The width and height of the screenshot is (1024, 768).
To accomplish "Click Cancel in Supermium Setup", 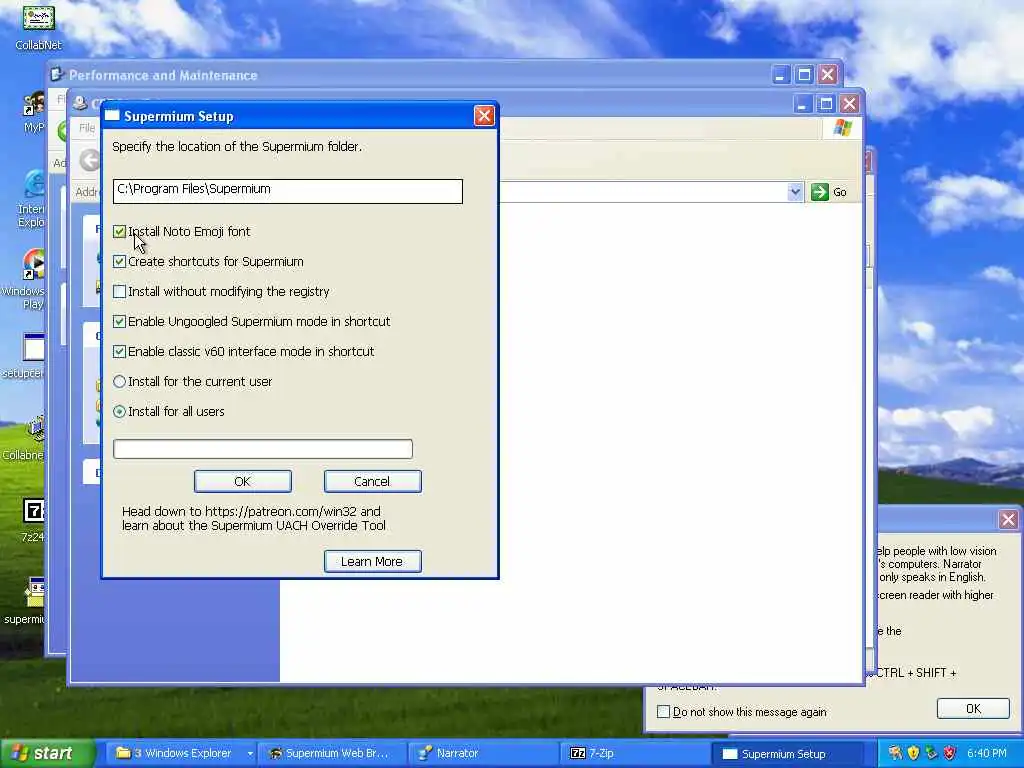I will [372, 481].
